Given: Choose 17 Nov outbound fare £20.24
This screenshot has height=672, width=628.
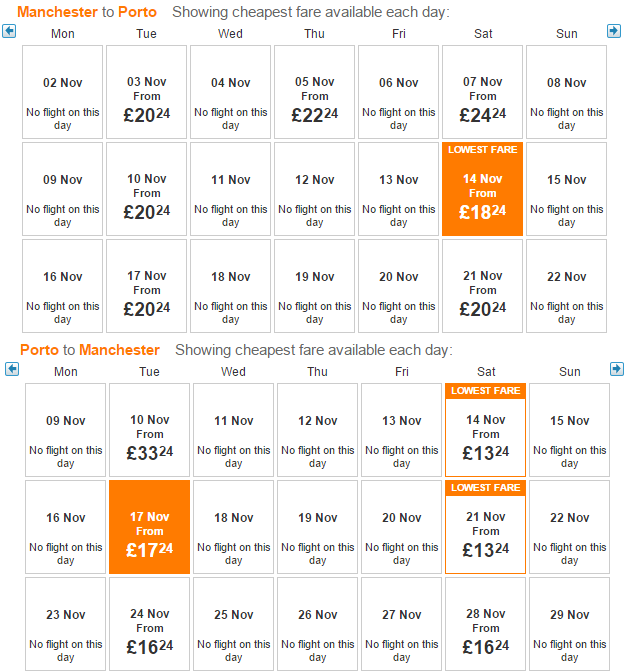Looking at the screenshot, I should click(x=147, y=286).
